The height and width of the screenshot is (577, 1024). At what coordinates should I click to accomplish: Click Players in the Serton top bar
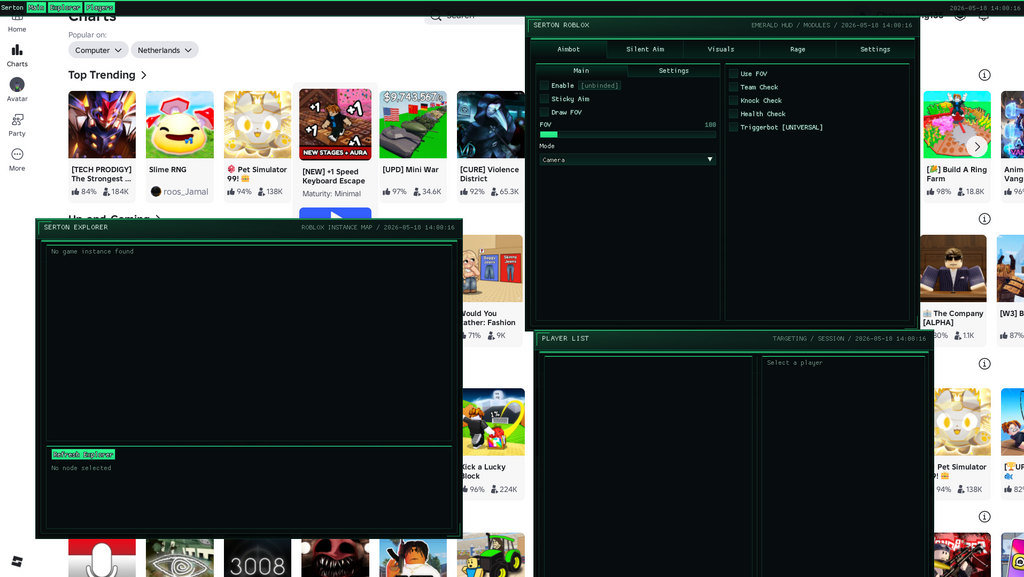point(99,7)
